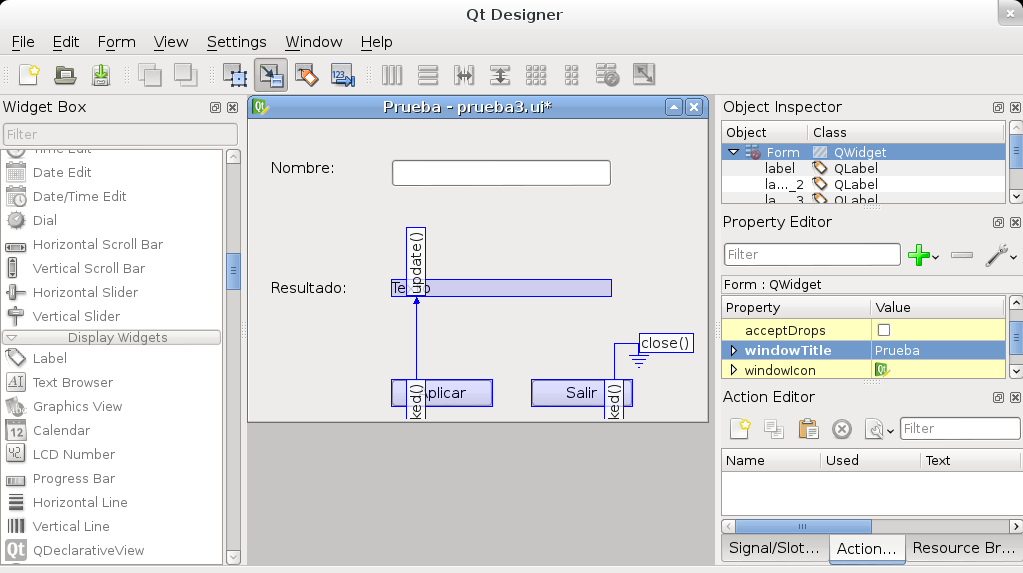
Task: Select the LCD Number widget
Action: (73, 454)
